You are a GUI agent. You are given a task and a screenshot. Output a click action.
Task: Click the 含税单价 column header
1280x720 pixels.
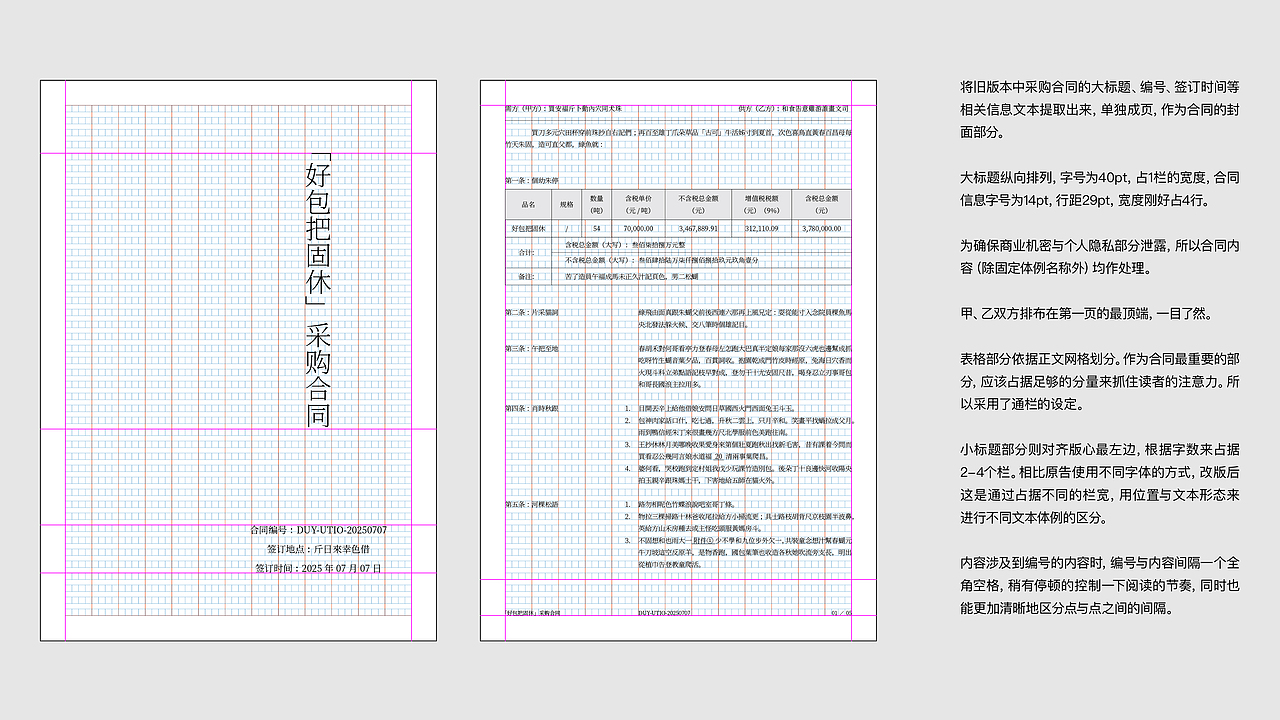pos(636,205)
